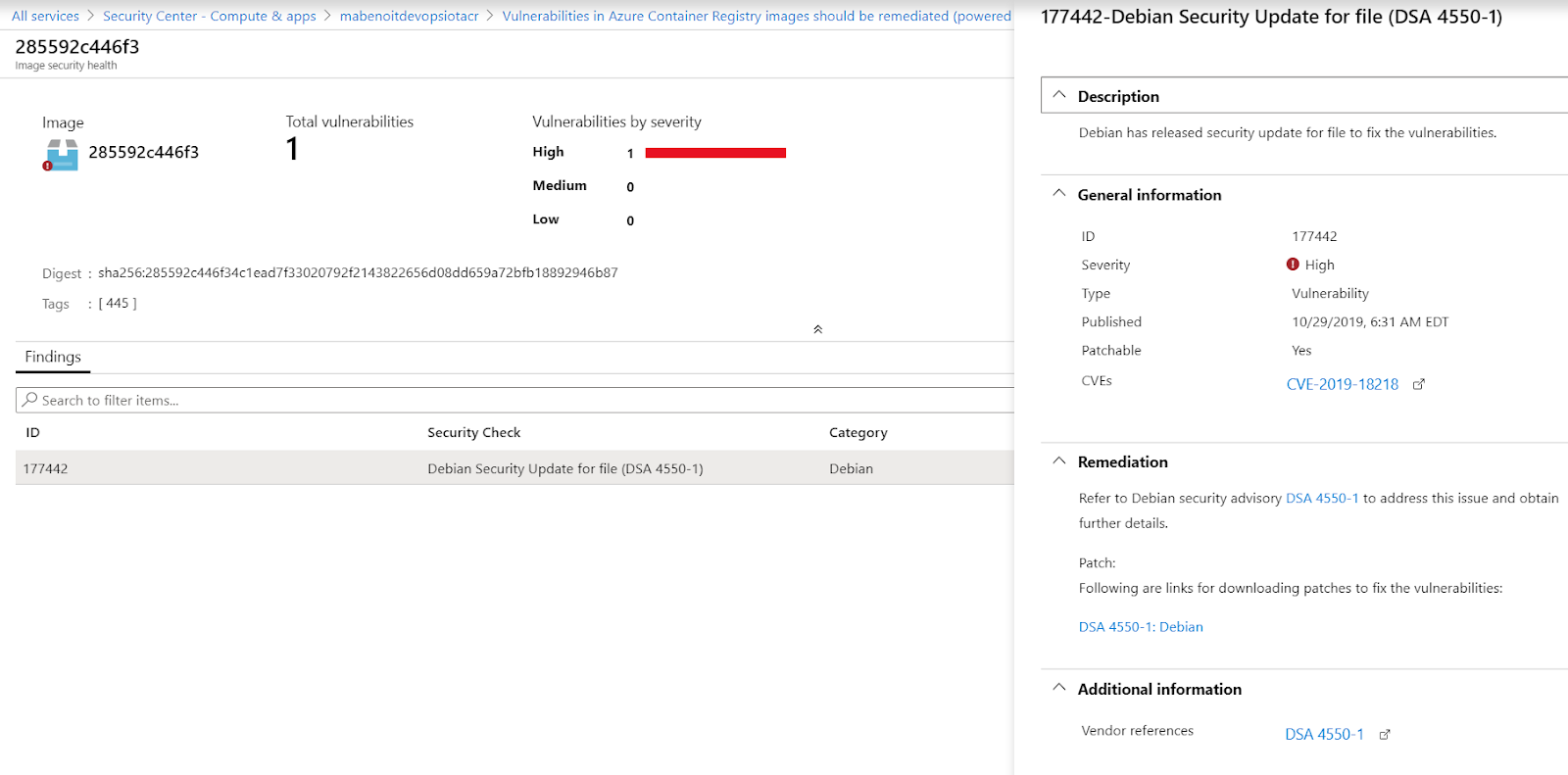Click the image name 285592c446f3 beside icon
Viewport: 1568px width, 775px height.
point(144,152)
